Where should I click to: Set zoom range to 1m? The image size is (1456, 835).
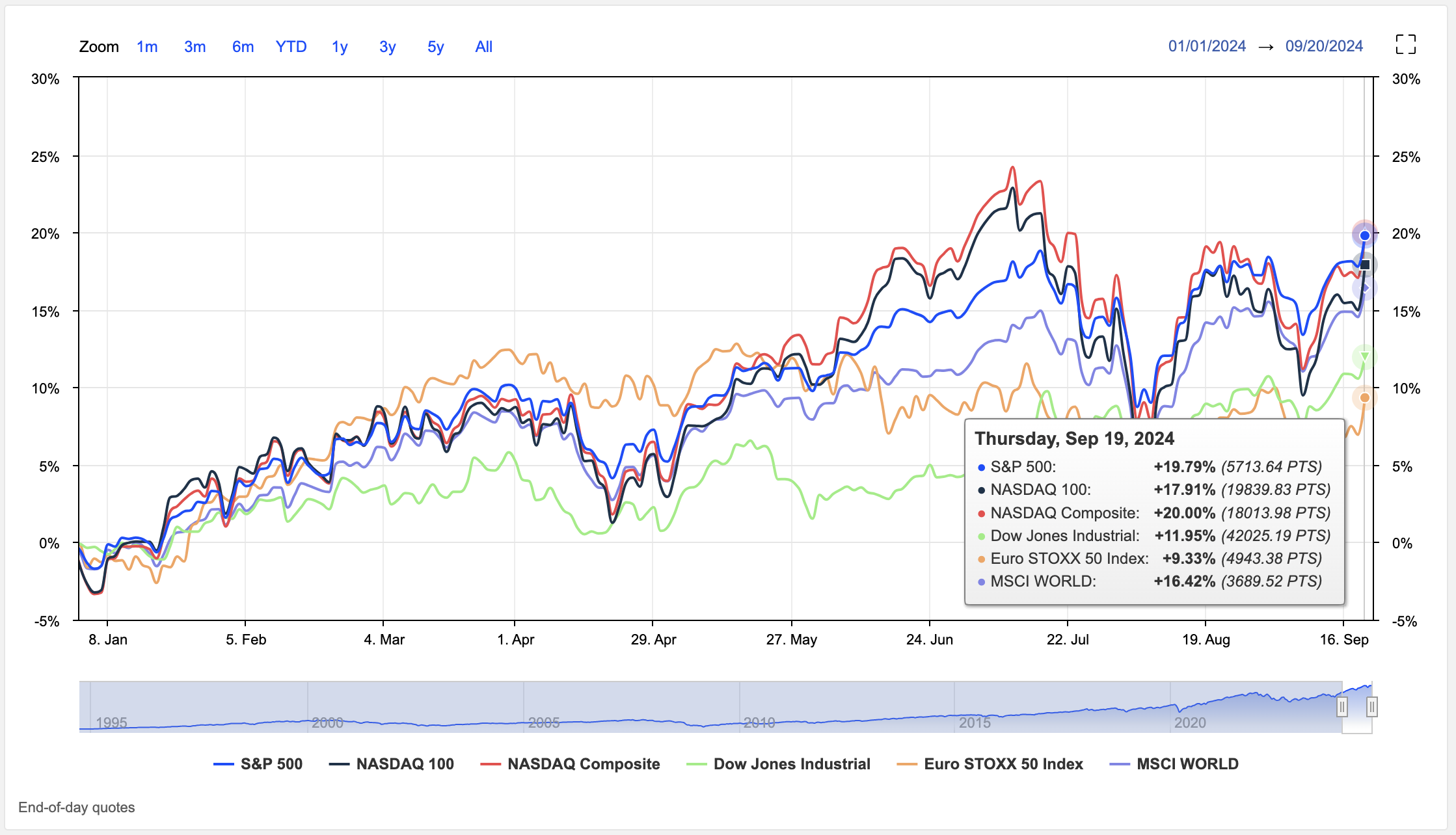147,47
